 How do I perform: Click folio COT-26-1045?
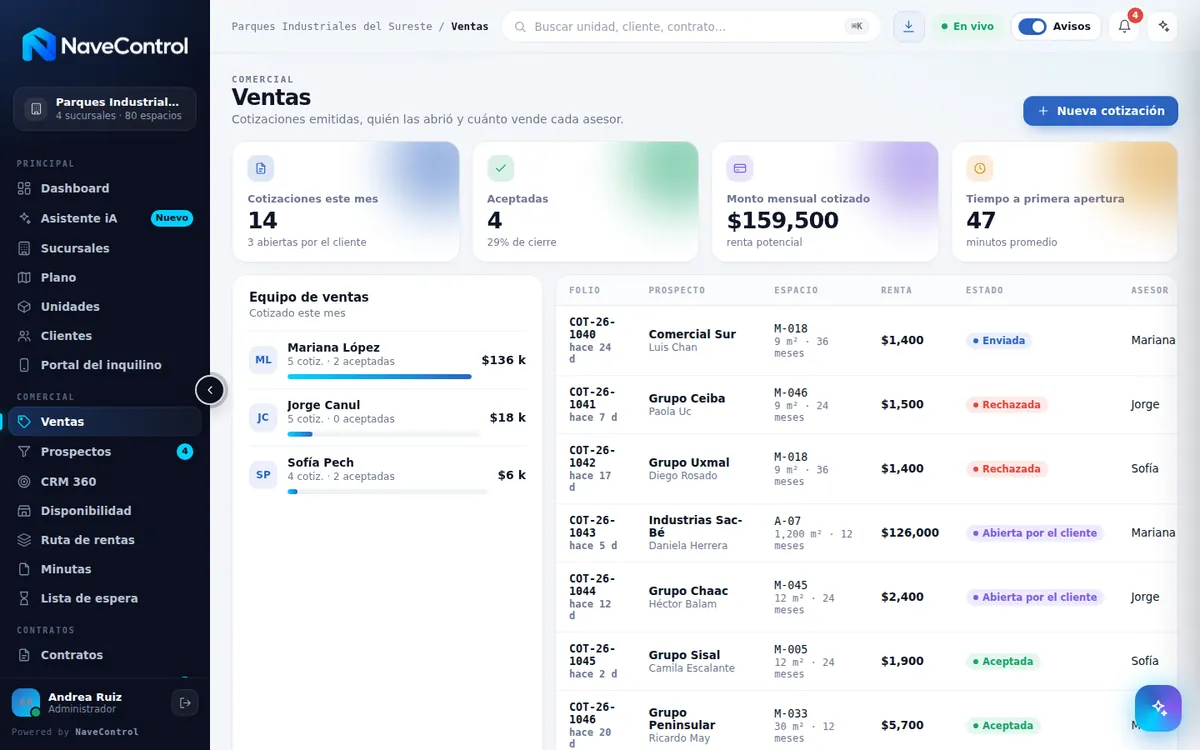tap(593, 655)
